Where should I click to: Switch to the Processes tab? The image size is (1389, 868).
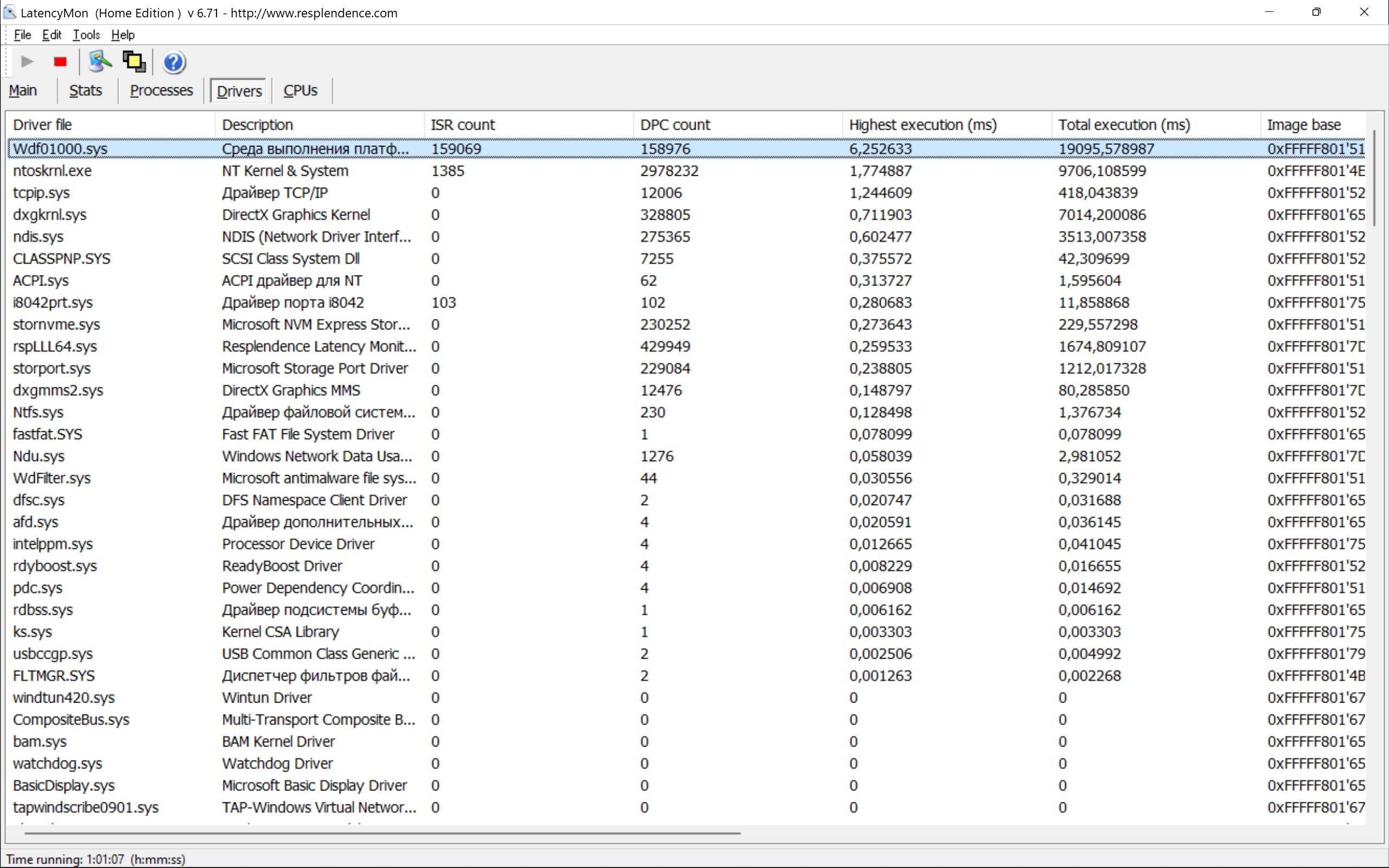[161, 90]
